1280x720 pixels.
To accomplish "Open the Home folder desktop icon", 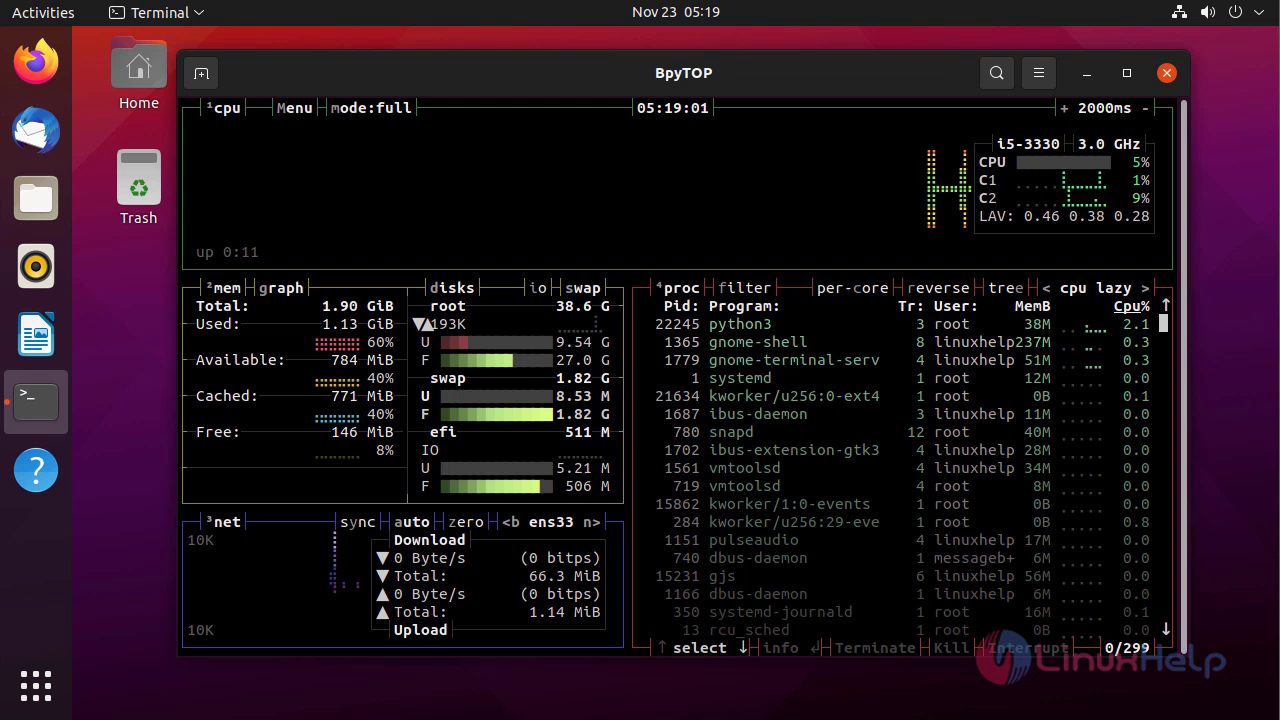I will pos(138,74).
